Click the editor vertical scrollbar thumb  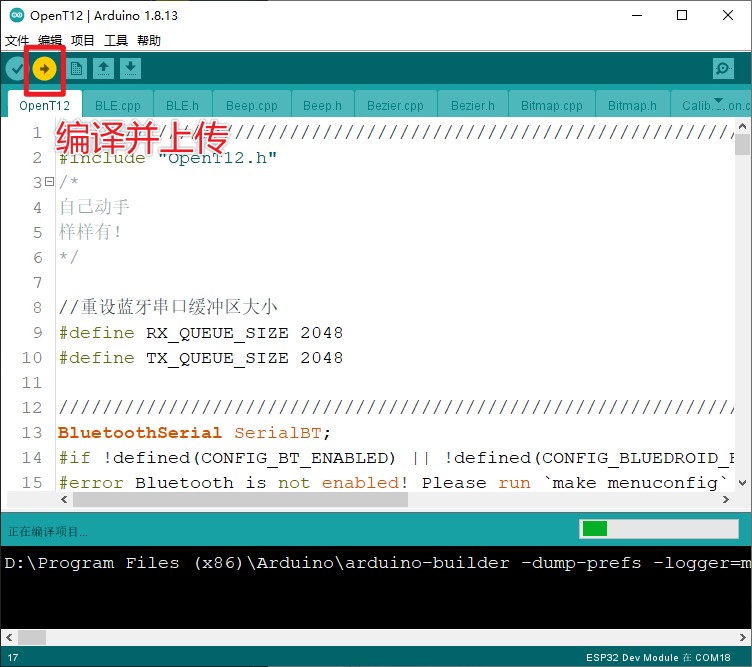click(x=742, y=144)
